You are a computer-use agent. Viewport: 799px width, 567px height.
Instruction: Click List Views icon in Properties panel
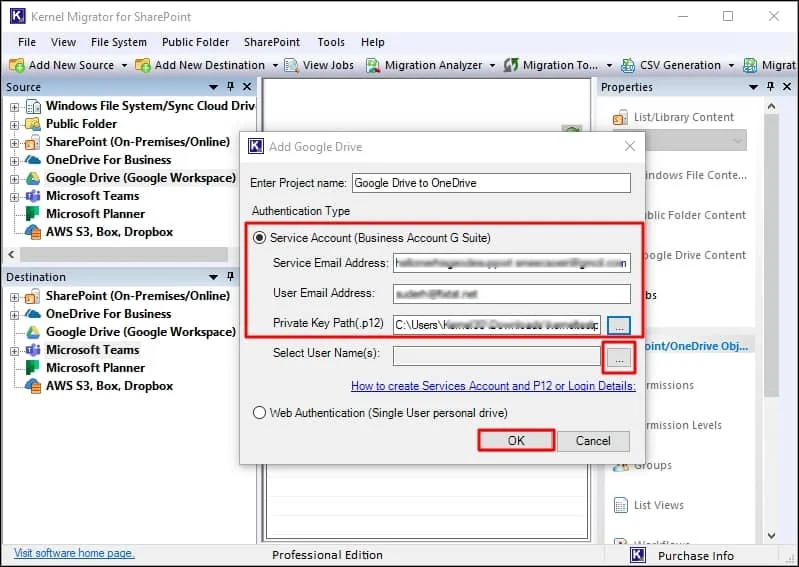click(621, 505)
